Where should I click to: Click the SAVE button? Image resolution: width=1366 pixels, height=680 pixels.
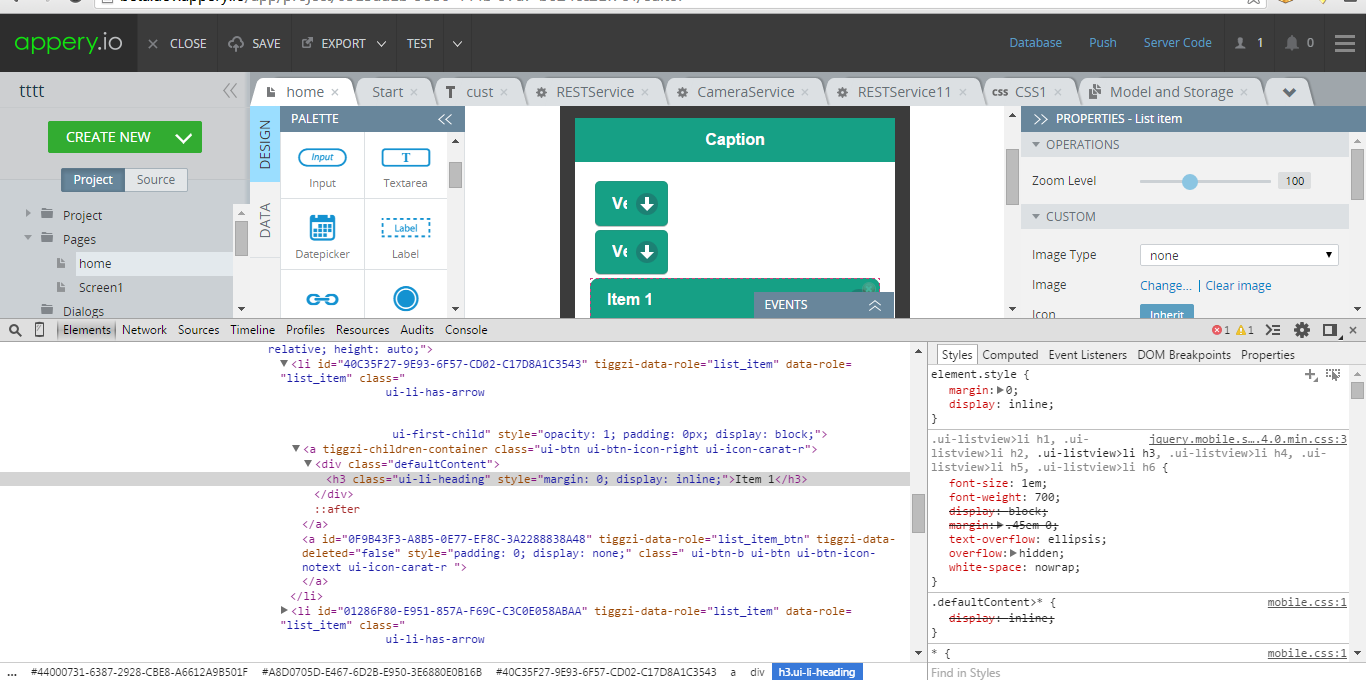coord(254,44)
